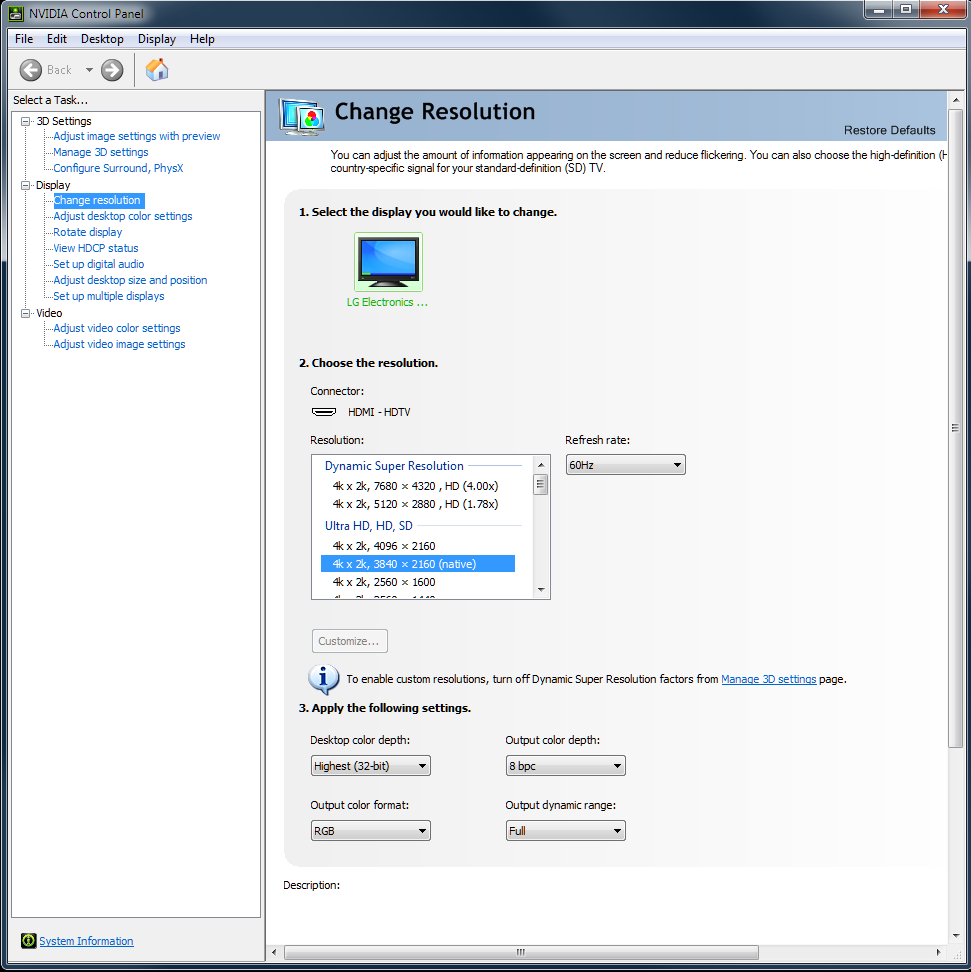
Task: Click main panel scroll down arrow
Action: click(x=955, y=935)
